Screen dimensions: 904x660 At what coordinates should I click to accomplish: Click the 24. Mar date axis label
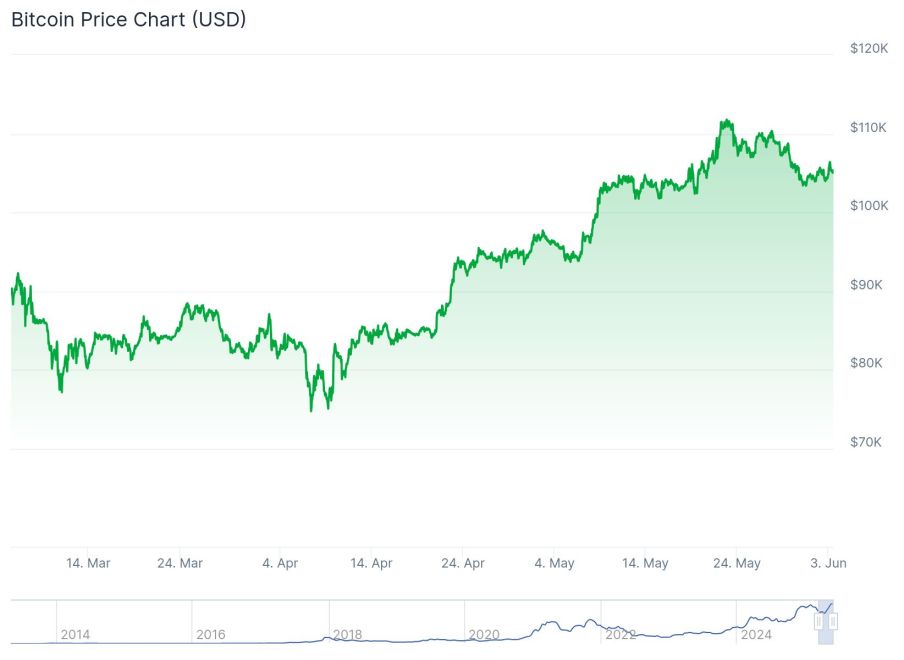click(x=180, y=563)
